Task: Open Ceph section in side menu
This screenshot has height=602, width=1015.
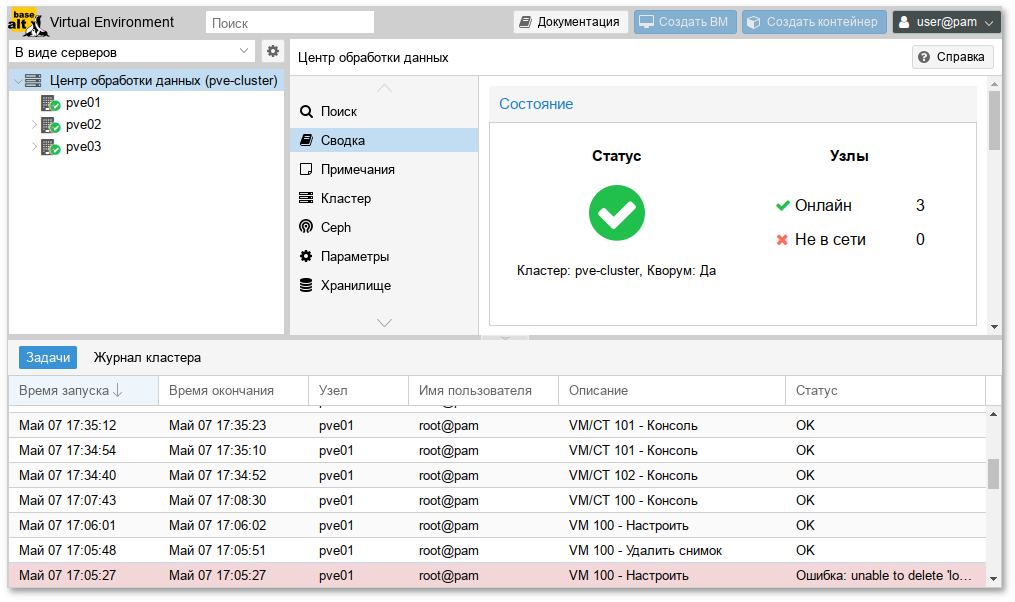Action: click(x=335, y=227)
